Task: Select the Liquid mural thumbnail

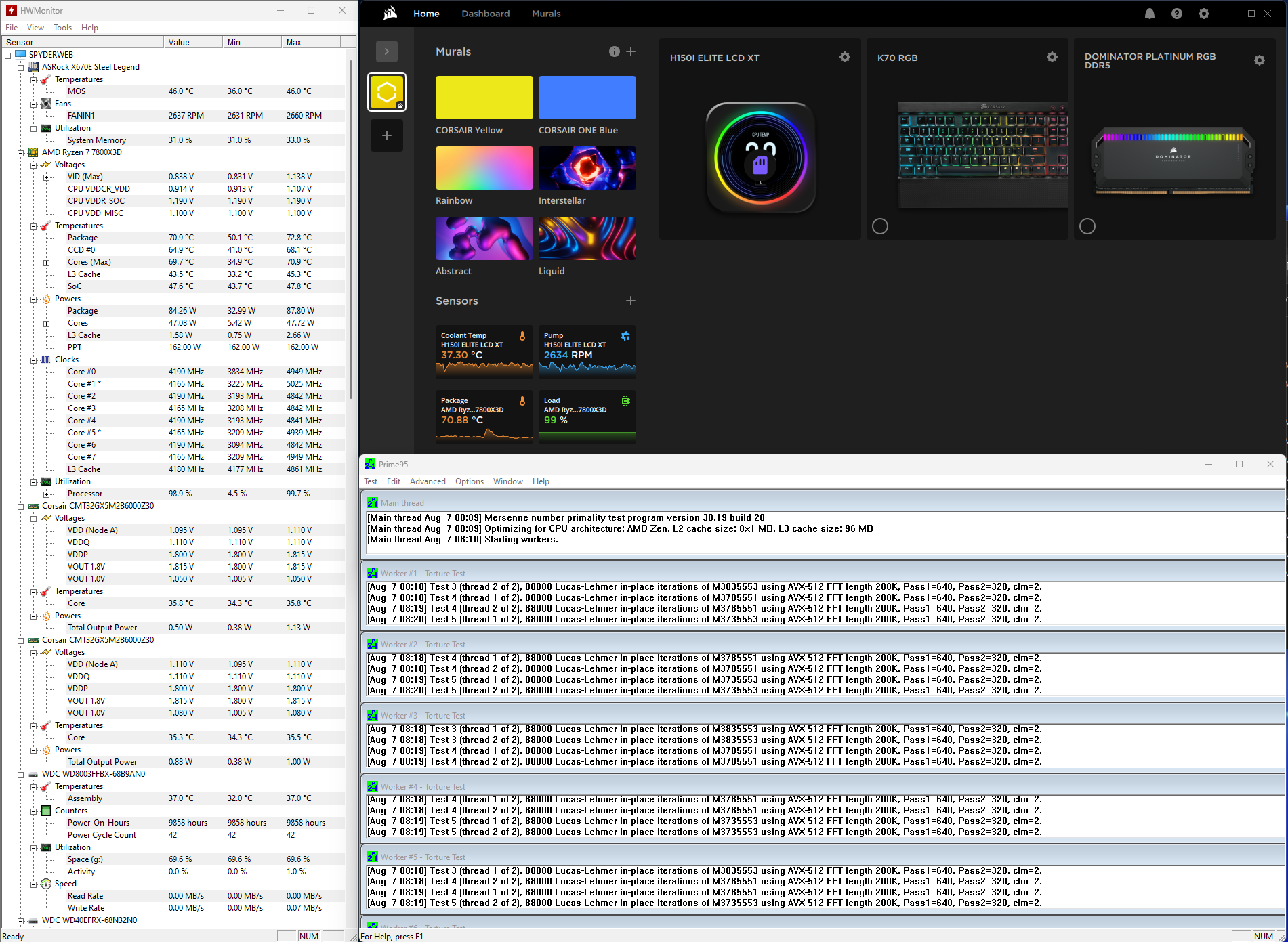Action: pyautogui.click(x=587, y=238)
